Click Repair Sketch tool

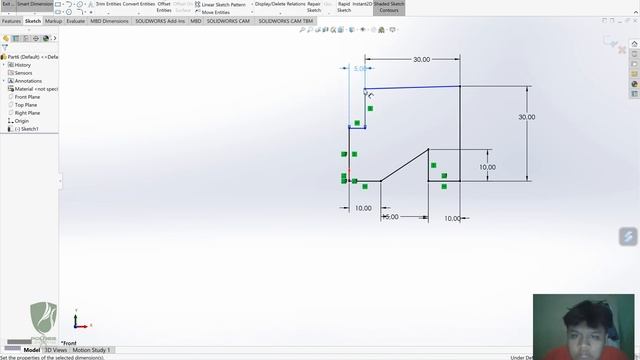[x=314, y=7]
